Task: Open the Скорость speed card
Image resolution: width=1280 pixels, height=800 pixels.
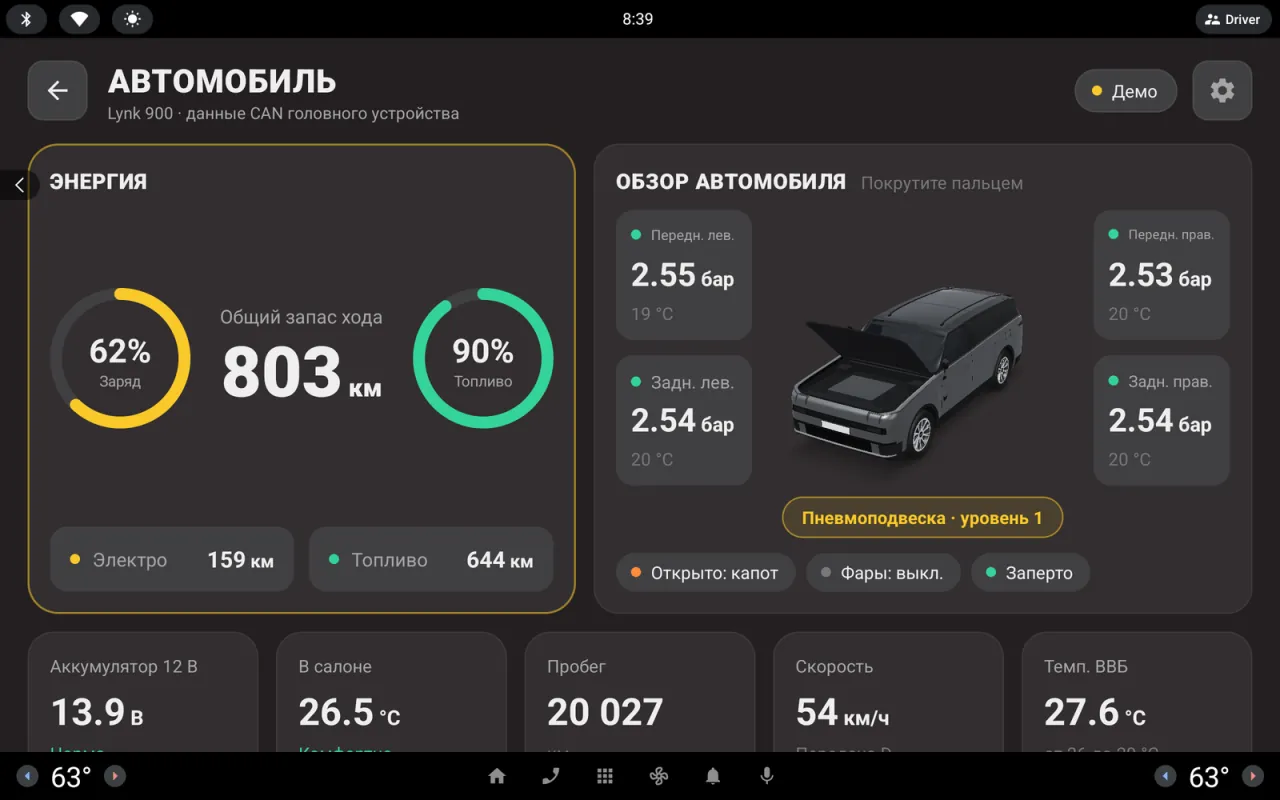Action: pos(888,692)
